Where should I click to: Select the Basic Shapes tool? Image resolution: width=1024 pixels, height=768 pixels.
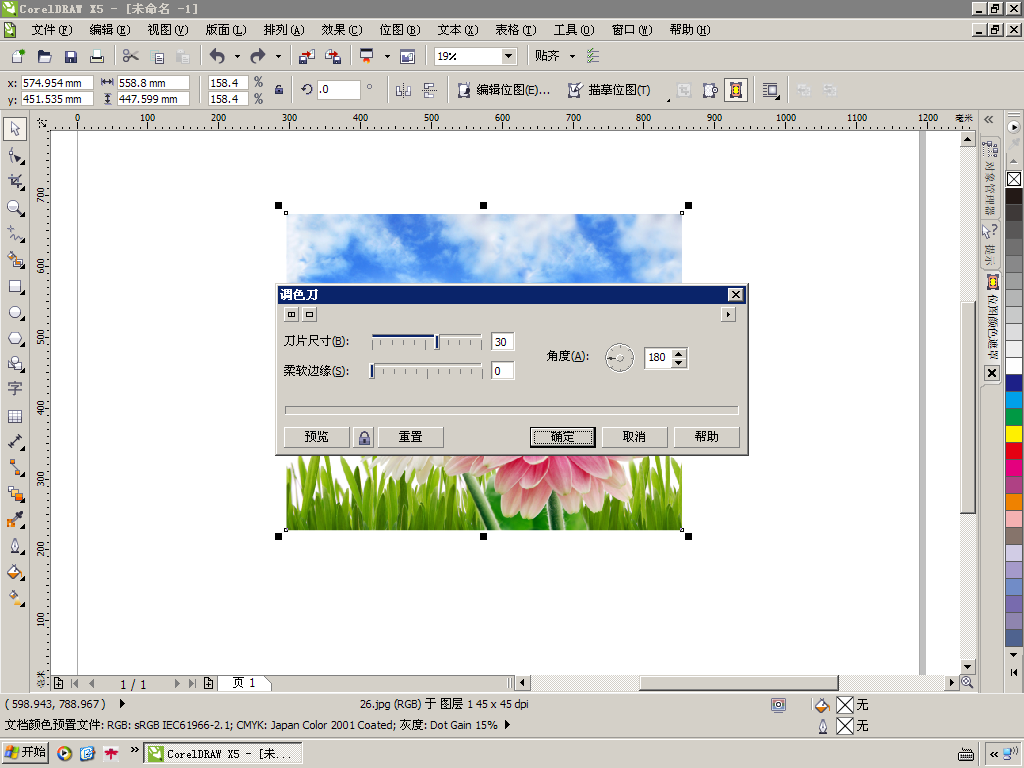(15, 364)
